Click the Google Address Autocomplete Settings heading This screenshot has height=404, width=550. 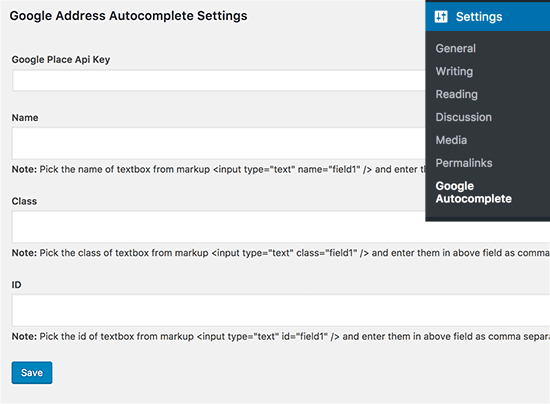128,16
